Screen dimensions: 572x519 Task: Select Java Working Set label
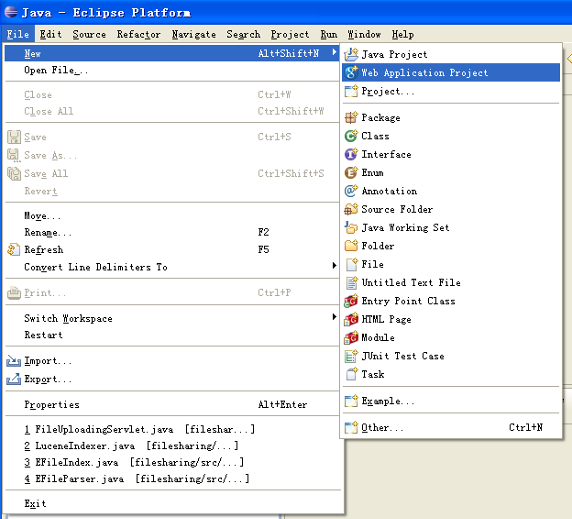coord(405,228)
